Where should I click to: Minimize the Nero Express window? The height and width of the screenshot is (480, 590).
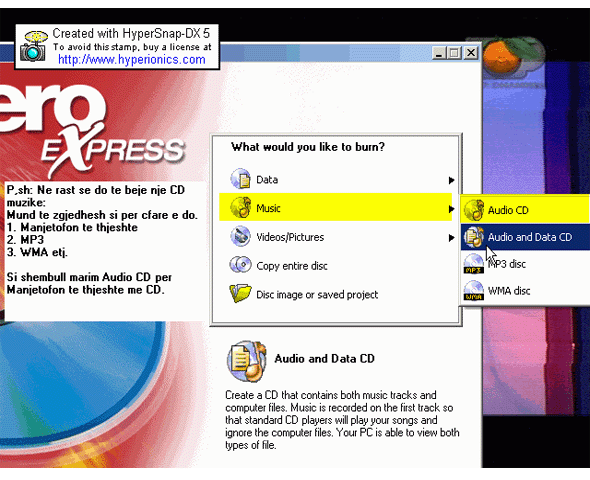coord(438,53)
